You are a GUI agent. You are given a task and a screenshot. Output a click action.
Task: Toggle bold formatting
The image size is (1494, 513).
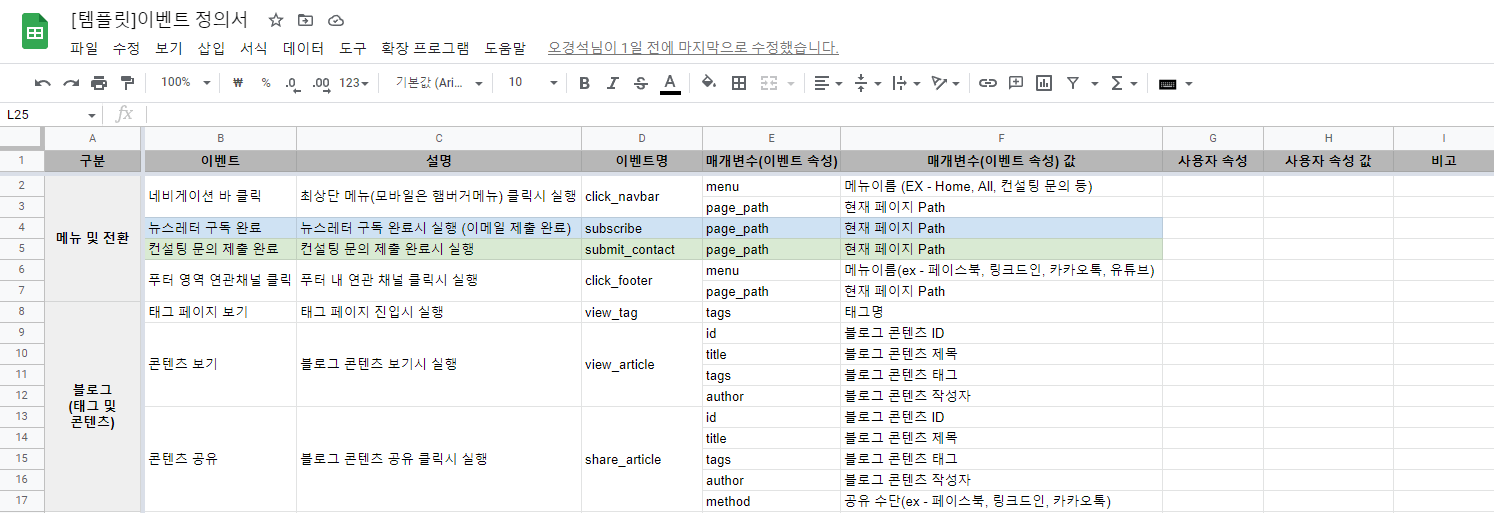click(585, 83)
